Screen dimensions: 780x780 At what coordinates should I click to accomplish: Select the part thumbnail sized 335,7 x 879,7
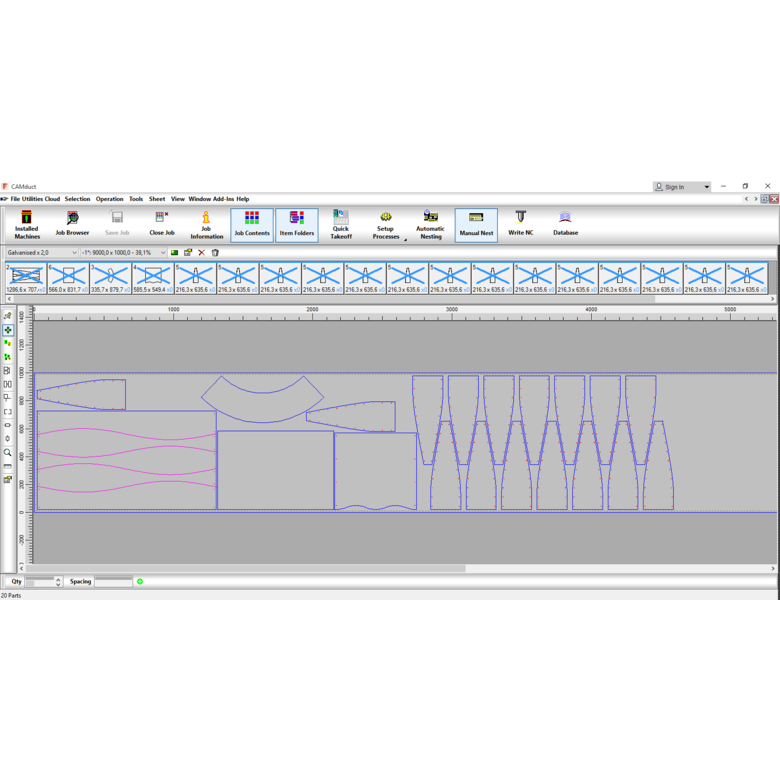(110, 279)
